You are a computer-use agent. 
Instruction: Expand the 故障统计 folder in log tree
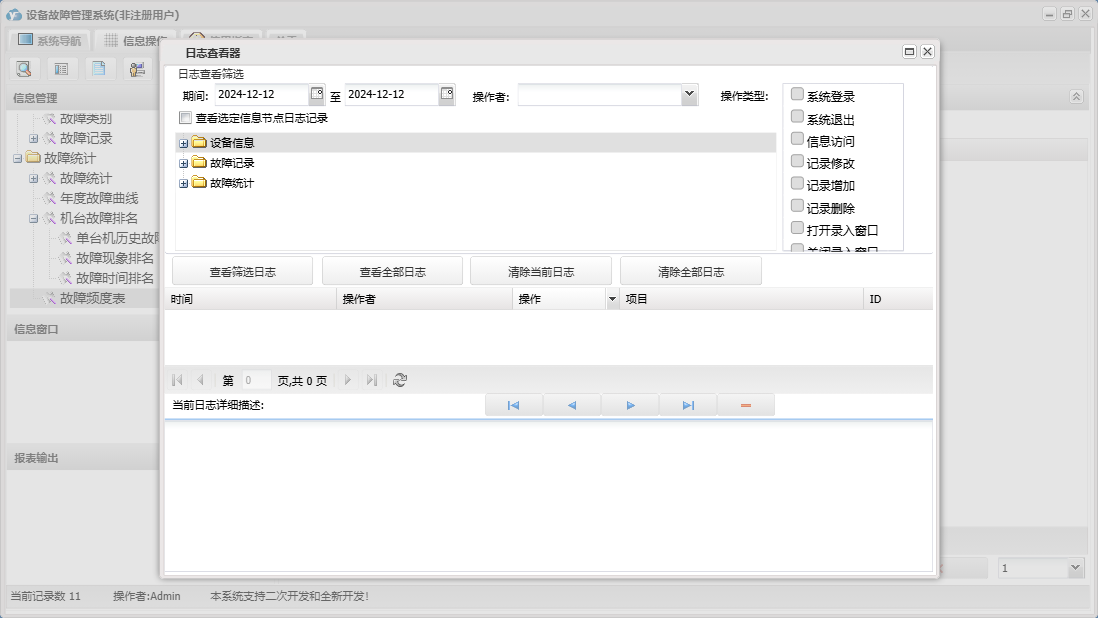pyautogui.click(x=183, y=183)
